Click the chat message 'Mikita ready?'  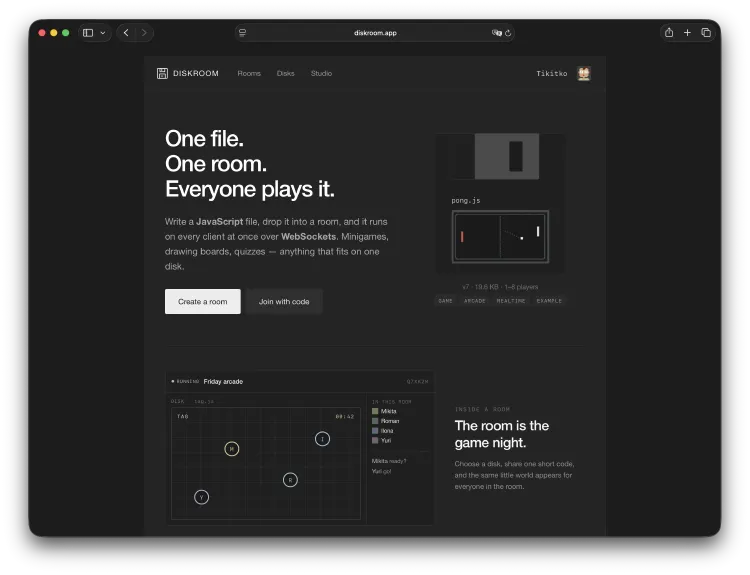coord(389,461)
